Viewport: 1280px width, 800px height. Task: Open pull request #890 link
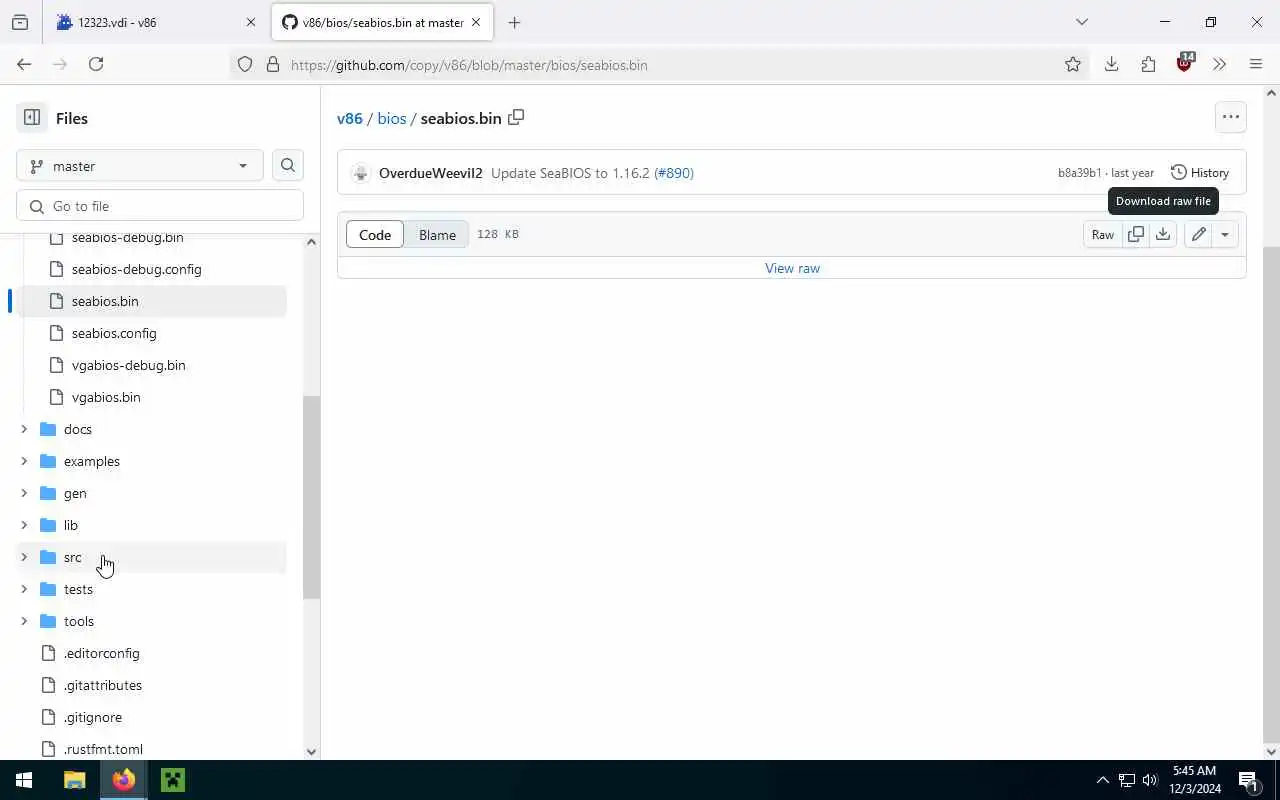click(674, 173)
